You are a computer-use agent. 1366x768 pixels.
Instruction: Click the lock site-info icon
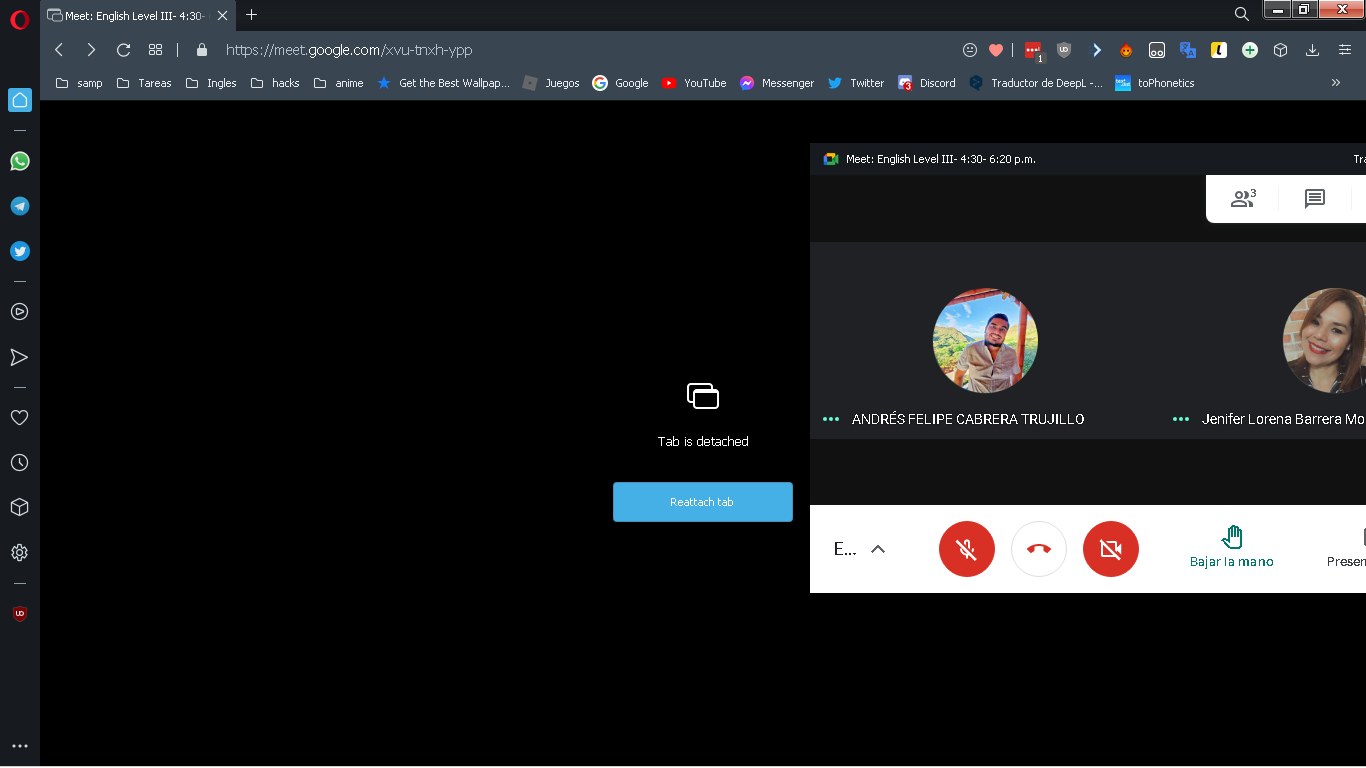tap(202, 50)
